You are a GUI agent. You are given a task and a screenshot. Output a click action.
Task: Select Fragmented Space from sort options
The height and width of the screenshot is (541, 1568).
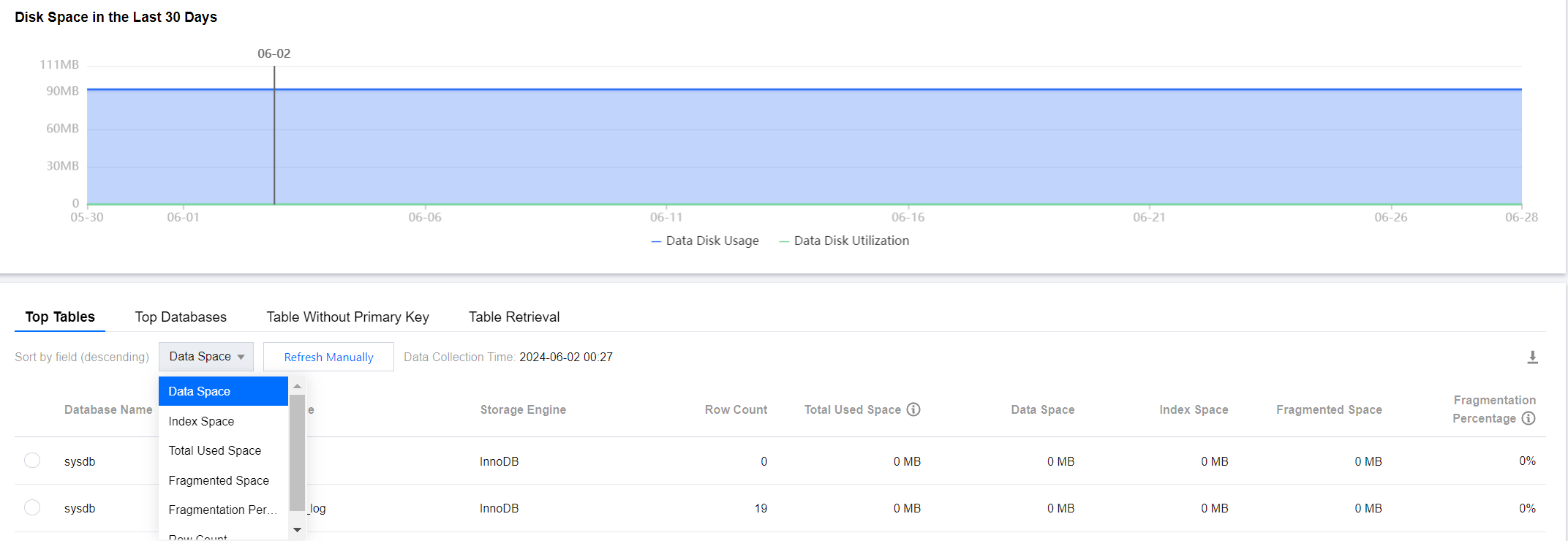(x=219, y=480)
